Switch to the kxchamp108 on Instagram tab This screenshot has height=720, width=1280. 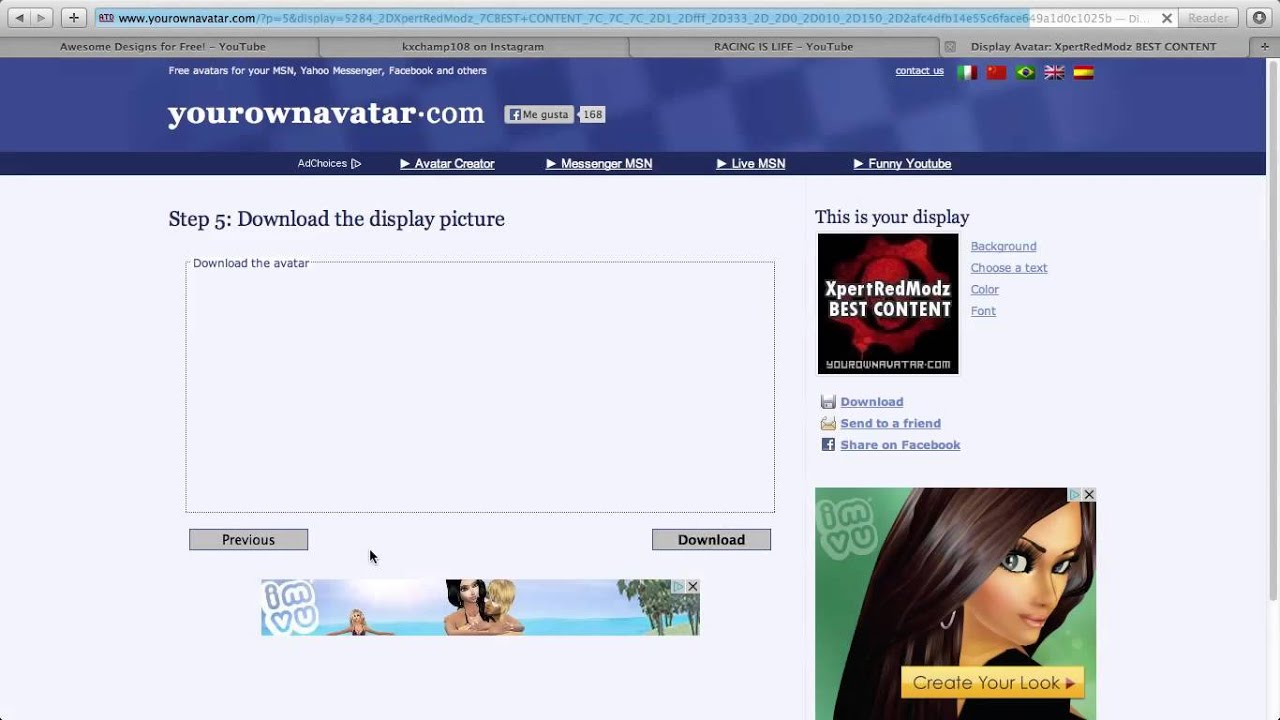(473, 46)
